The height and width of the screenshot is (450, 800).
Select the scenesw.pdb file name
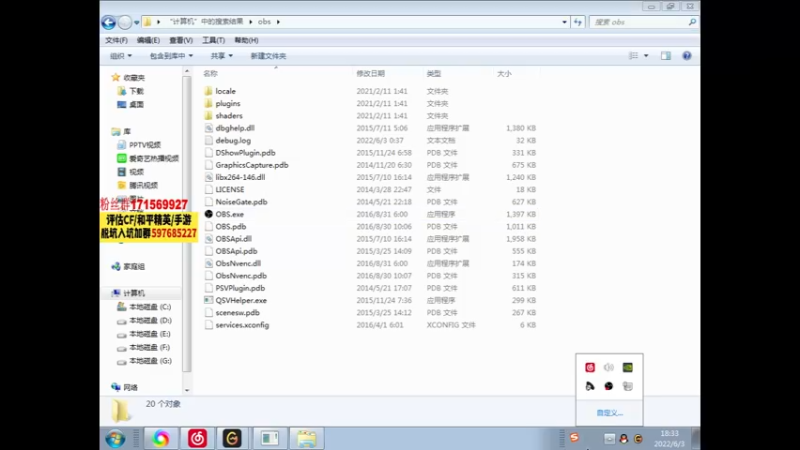pyautogui.click(x=237, y=313)
